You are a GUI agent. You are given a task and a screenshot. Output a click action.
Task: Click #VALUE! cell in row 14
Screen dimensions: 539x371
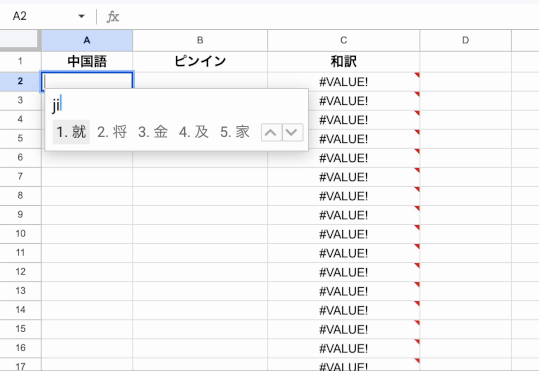pos(343,310)
